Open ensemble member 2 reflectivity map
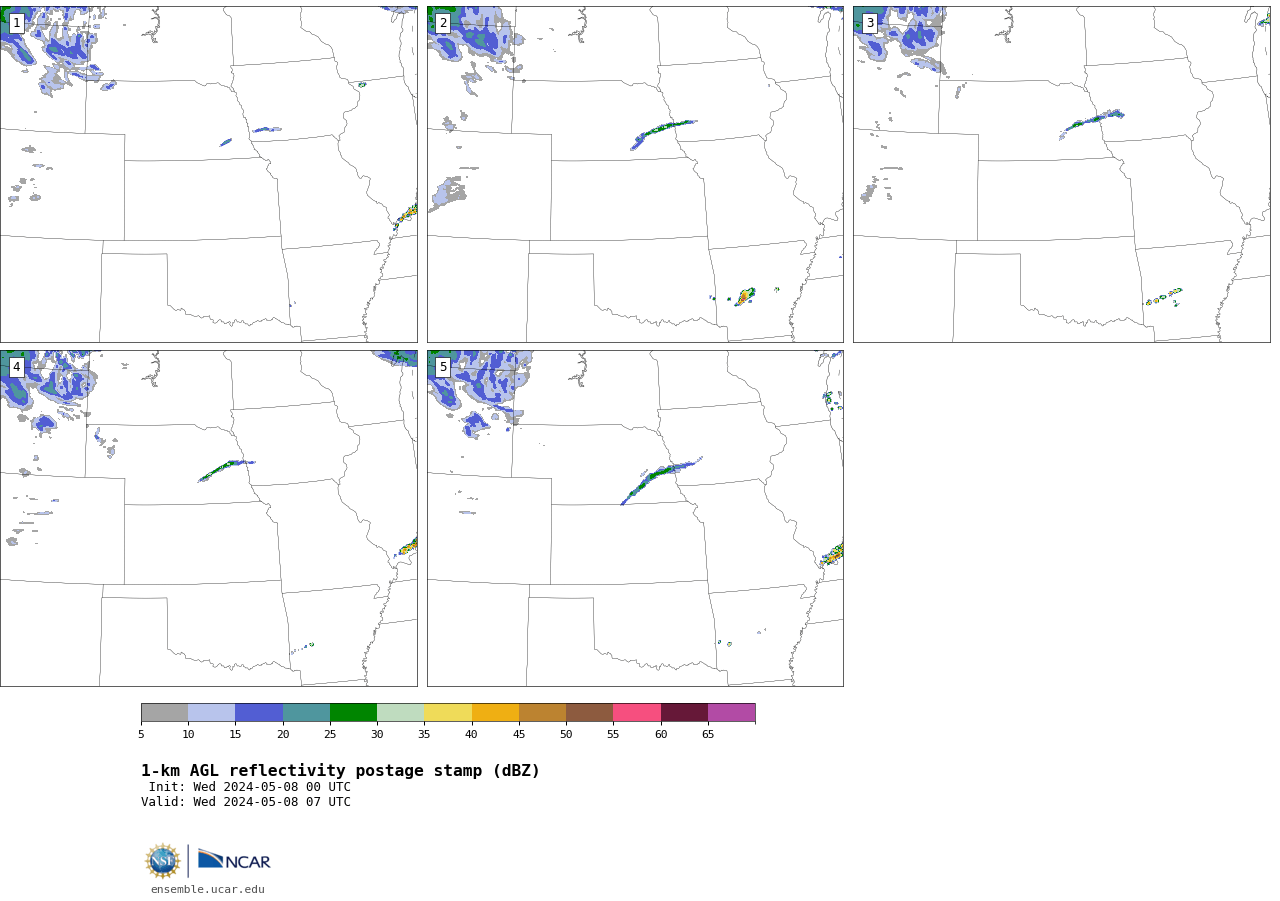This screenshot has height=901, width=1280. (x=635, y=174)
